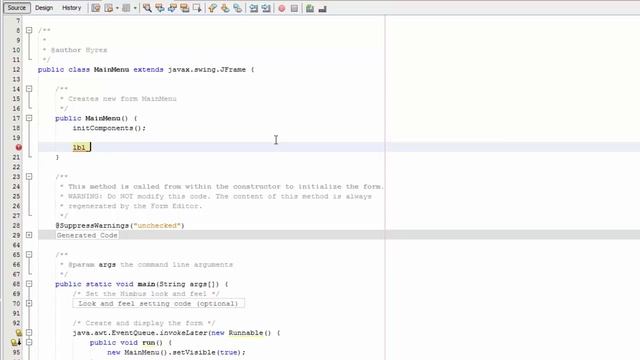Click the "extends" keyword on line 12

click(148, 69)
